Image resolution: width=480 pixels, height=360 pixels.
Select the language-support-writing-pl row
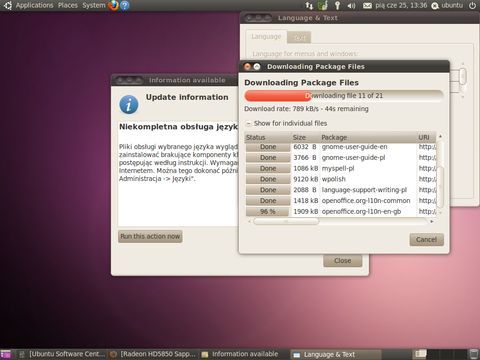pos(341,190)
